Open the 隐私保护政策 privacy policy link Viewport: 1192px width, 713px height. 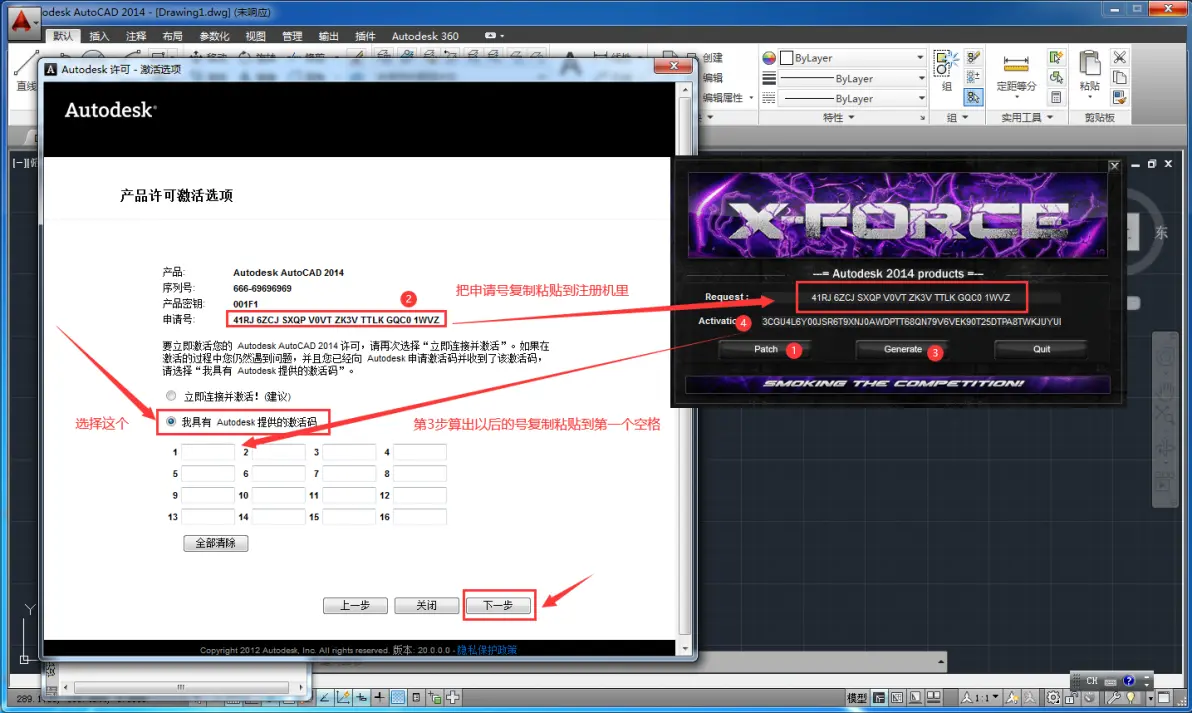click(x=487, y=650)
